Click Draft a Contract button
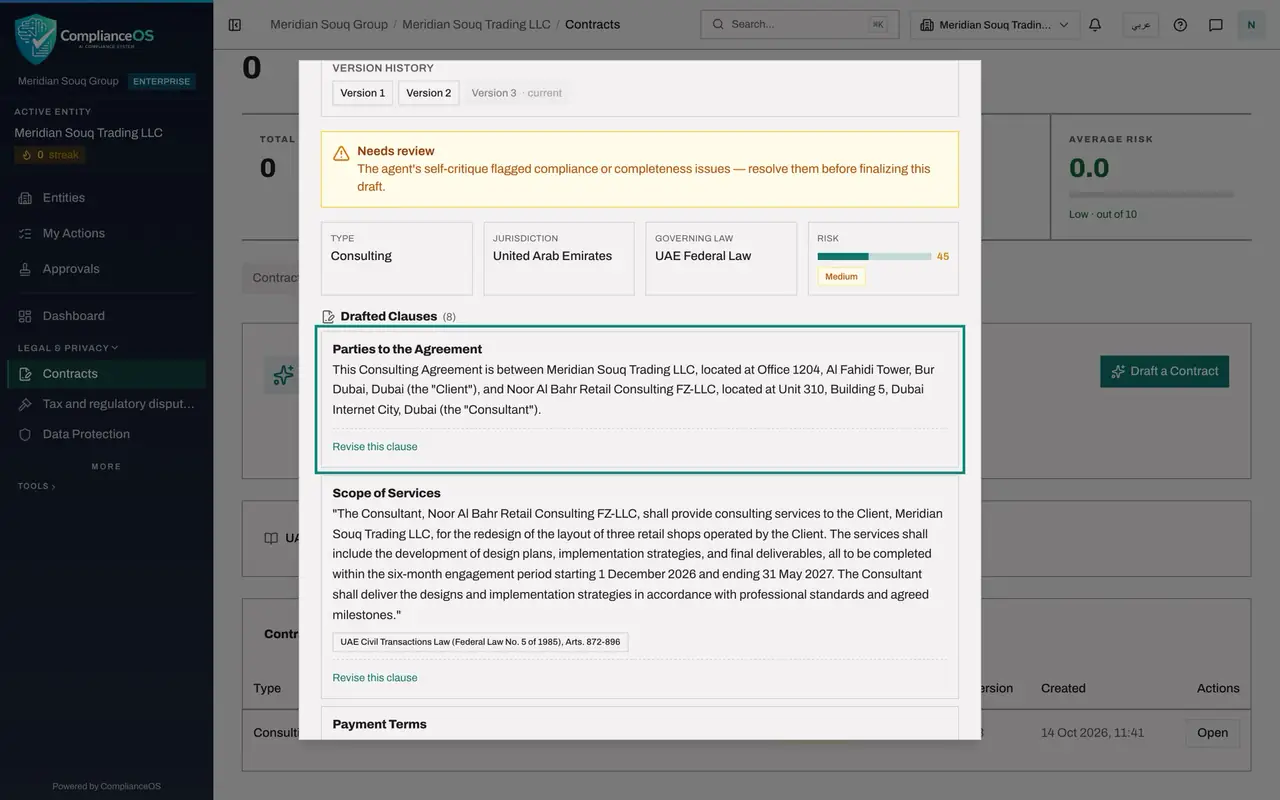The width and height of the screenshot is (1280, 800). pyautogui.click(x=1164, y=371)
